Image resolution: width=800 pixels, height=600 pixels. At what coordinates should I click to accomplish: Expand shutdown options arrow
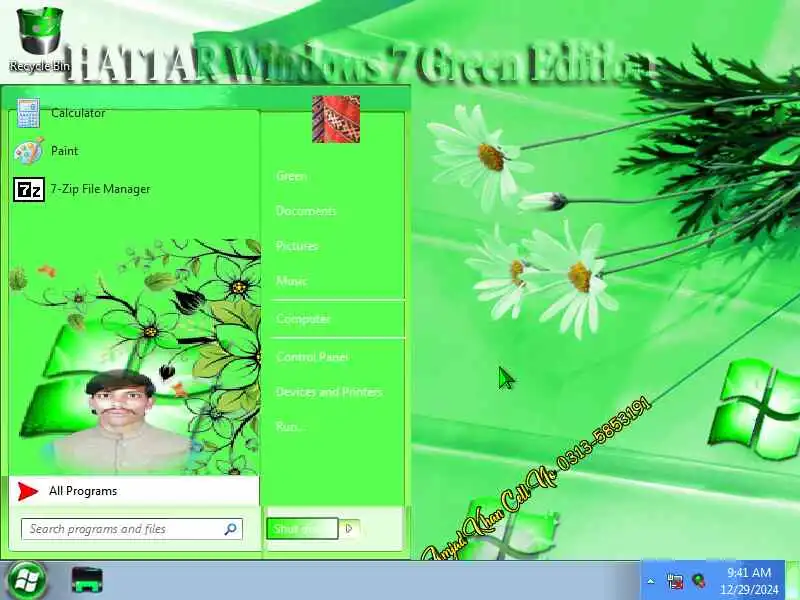(349, 529)
